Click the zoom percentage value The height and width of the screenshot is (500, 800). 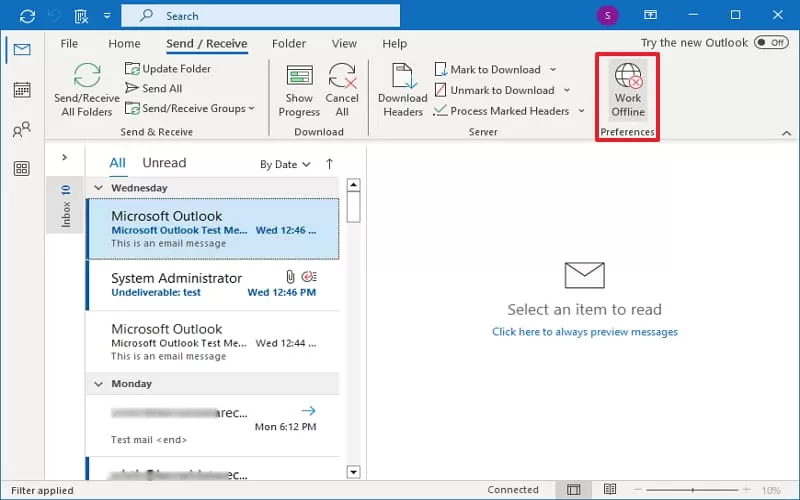771,490
